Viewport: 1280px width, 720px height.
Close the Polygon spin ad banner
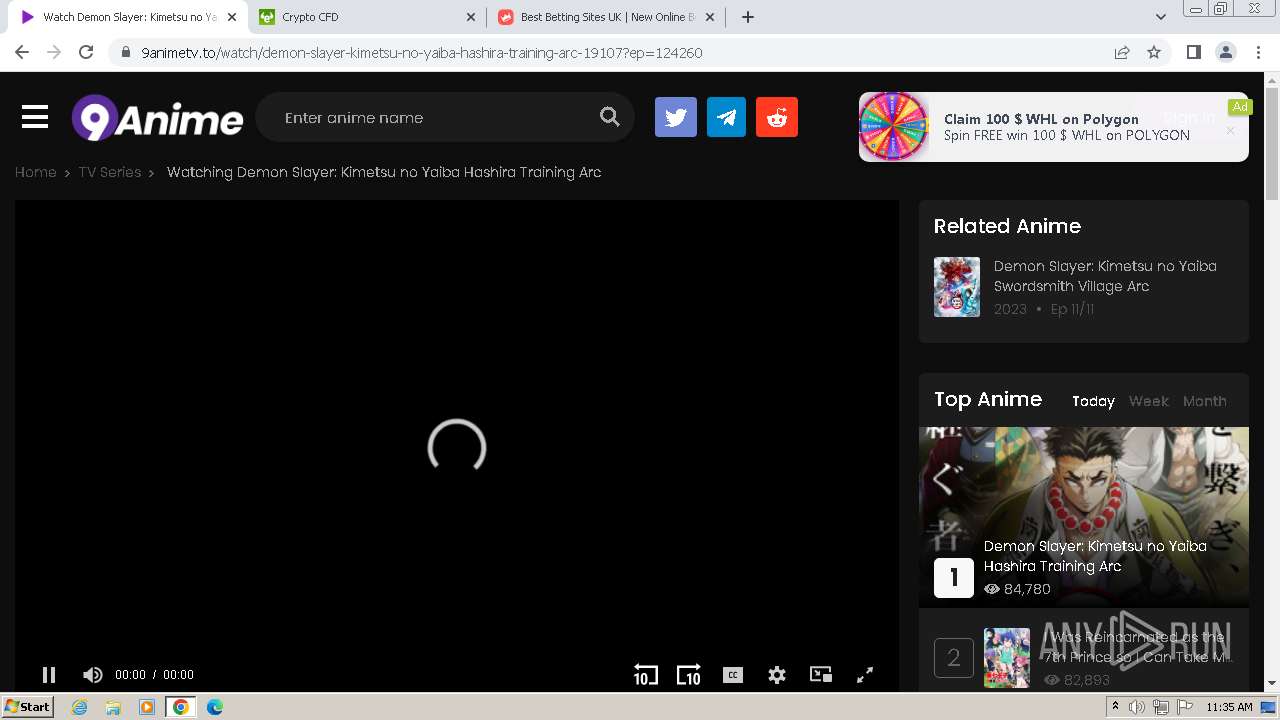point(1230,131)
